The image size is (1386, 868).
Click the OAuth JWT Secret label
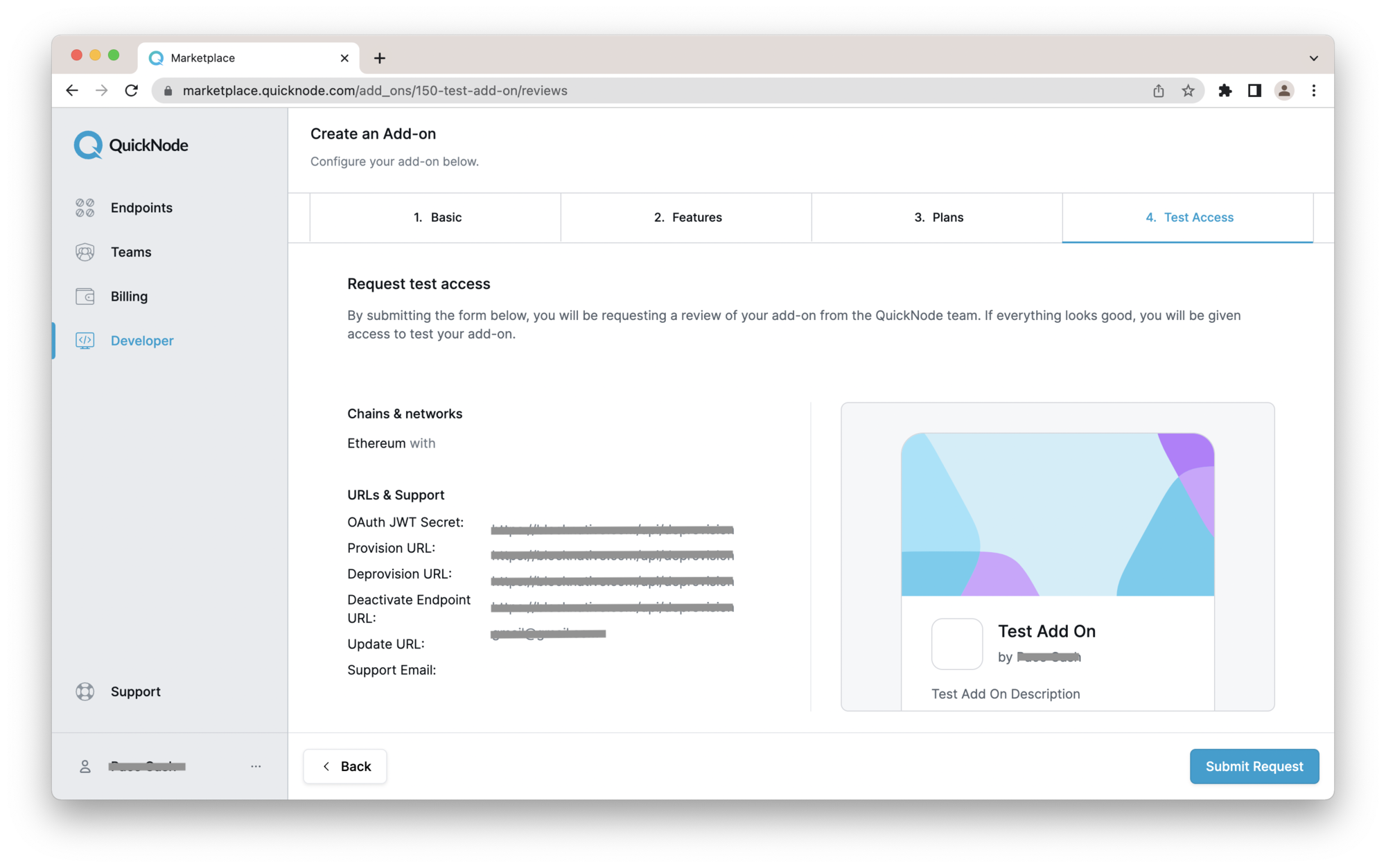point(405,522)
